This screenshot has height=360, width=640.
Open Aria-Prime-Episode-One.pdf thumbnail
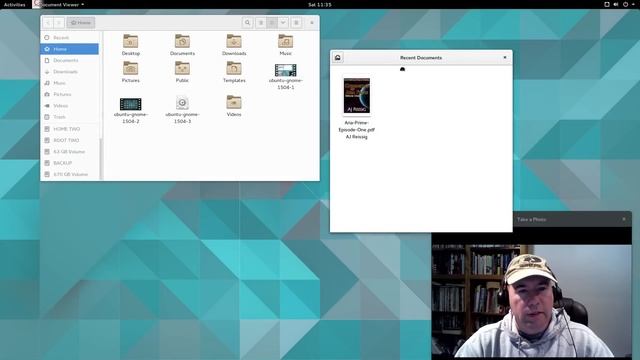[x=357, y=96]
